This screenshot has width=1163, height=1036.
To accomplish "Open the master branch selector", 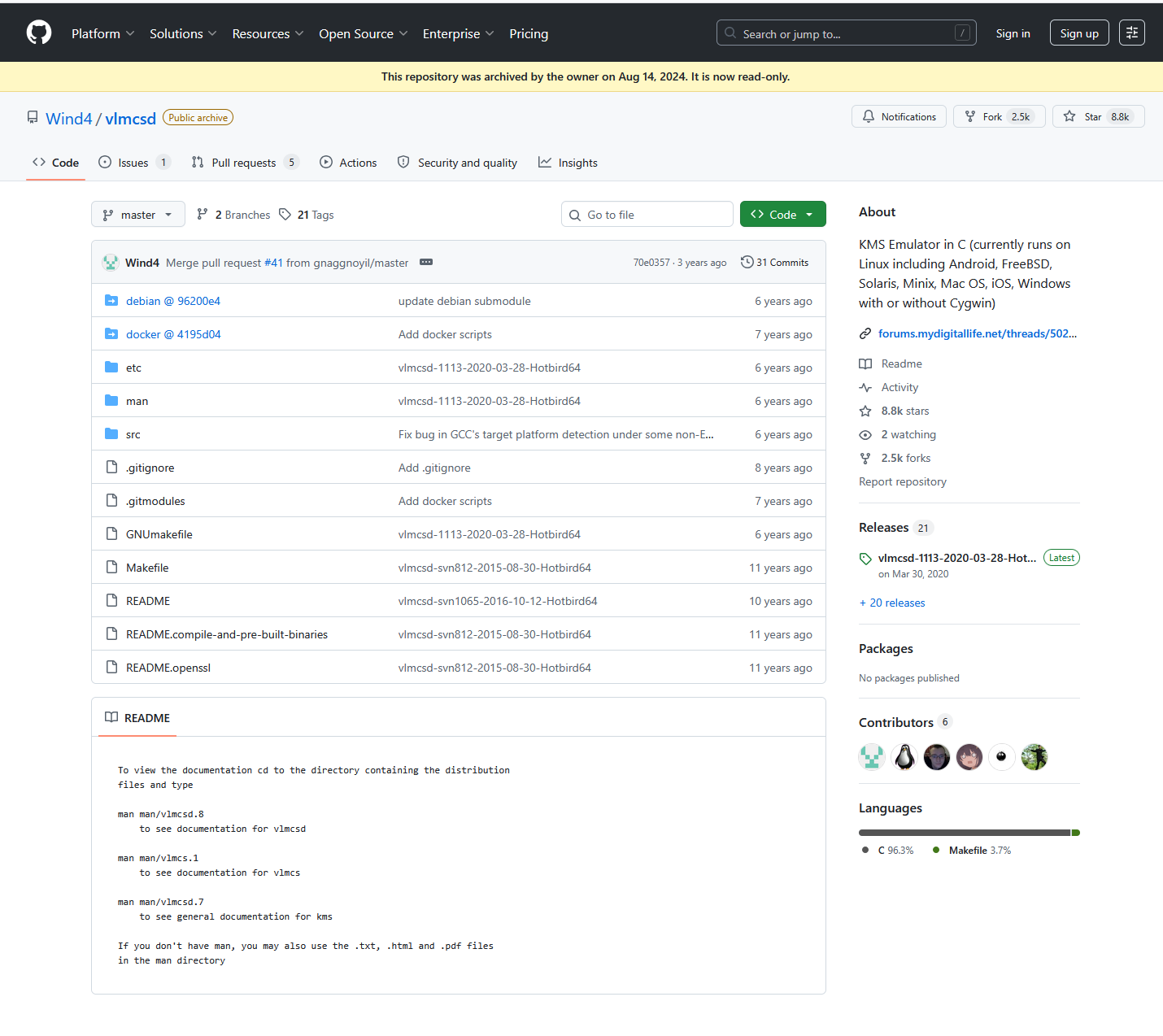I will point(138,215).
